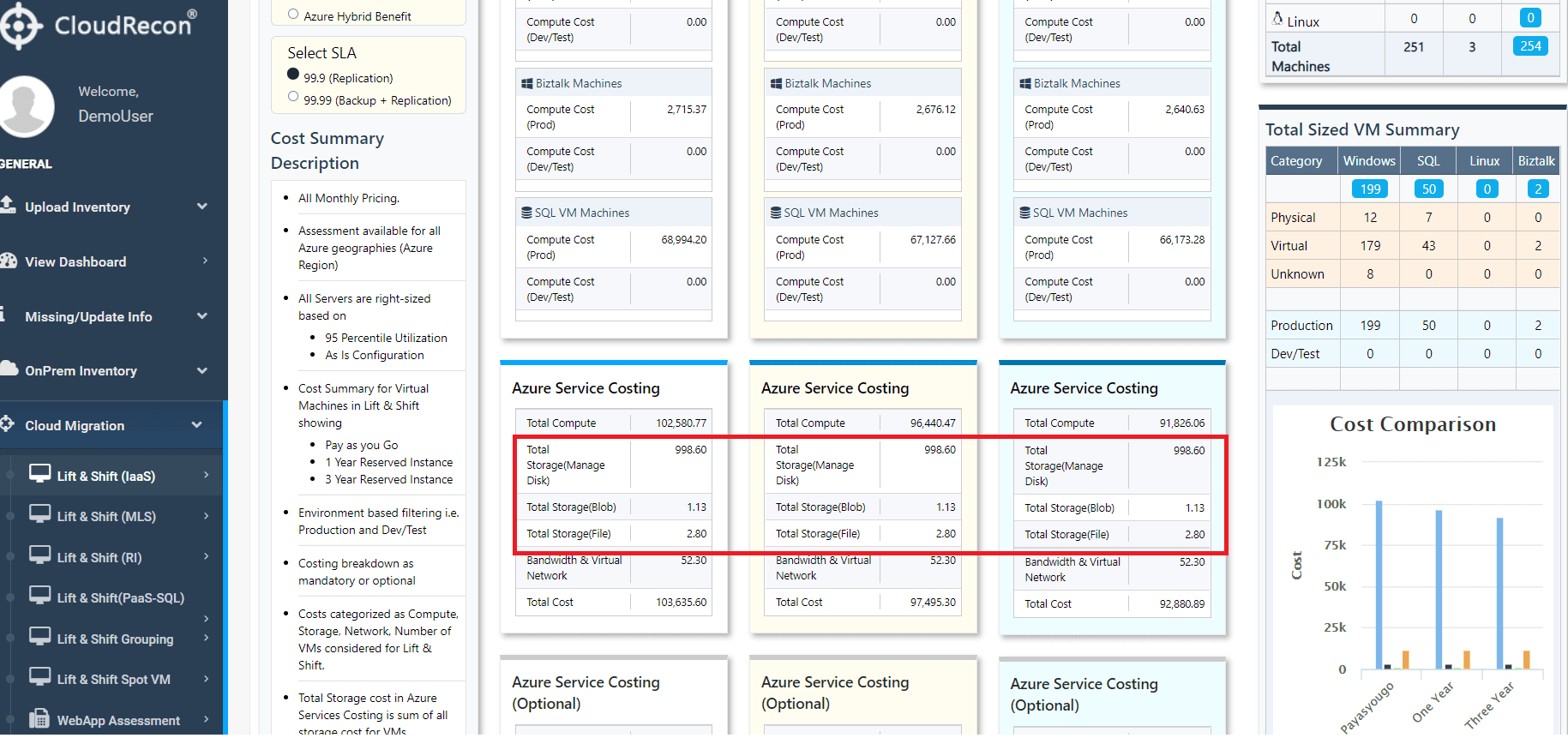Open the Lift & Shift Grouping menu item
1568x750 pixels.
pyautogui.click(x=115, y=639)
